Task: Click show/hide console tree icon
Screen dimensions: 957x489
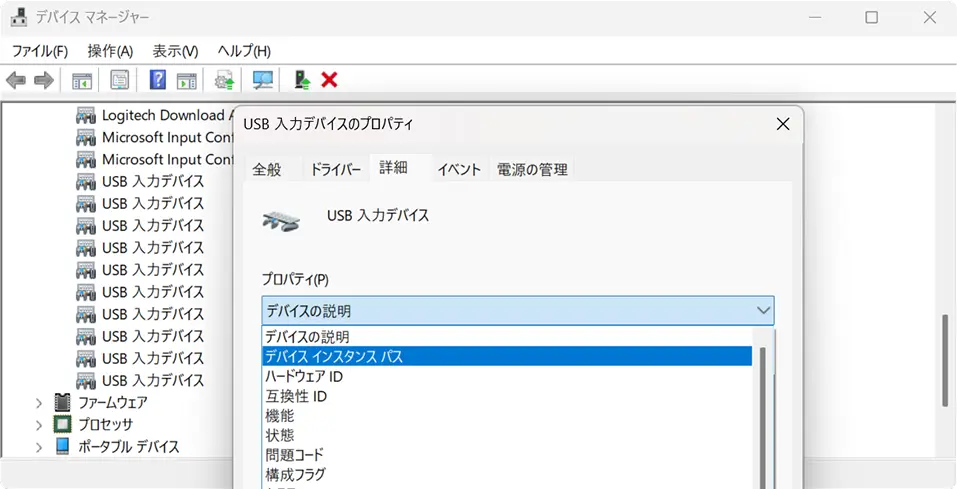Action: coord(82,80)
